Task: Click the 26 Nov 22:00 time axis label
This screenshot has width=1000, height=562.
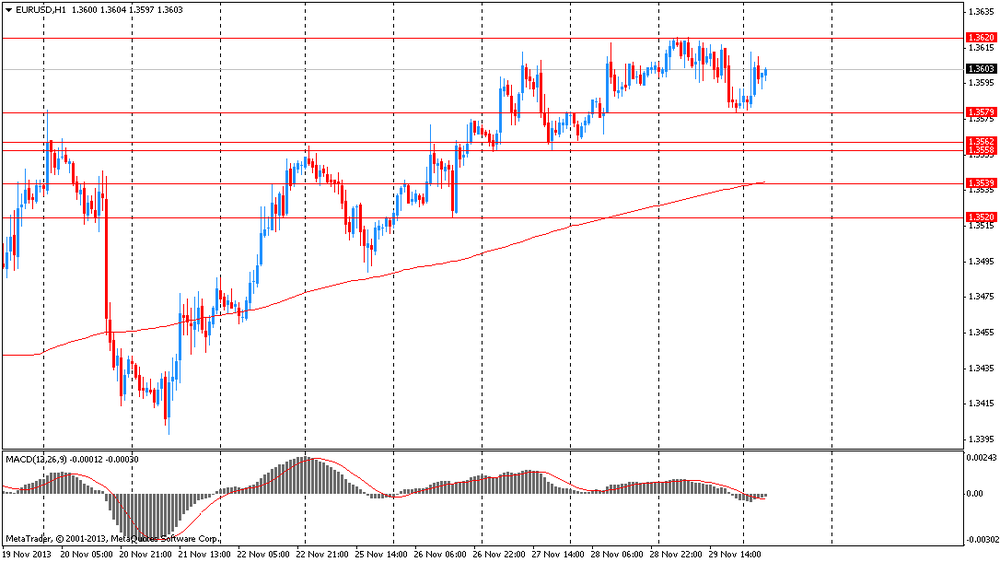Action: (x=499, y=554)
